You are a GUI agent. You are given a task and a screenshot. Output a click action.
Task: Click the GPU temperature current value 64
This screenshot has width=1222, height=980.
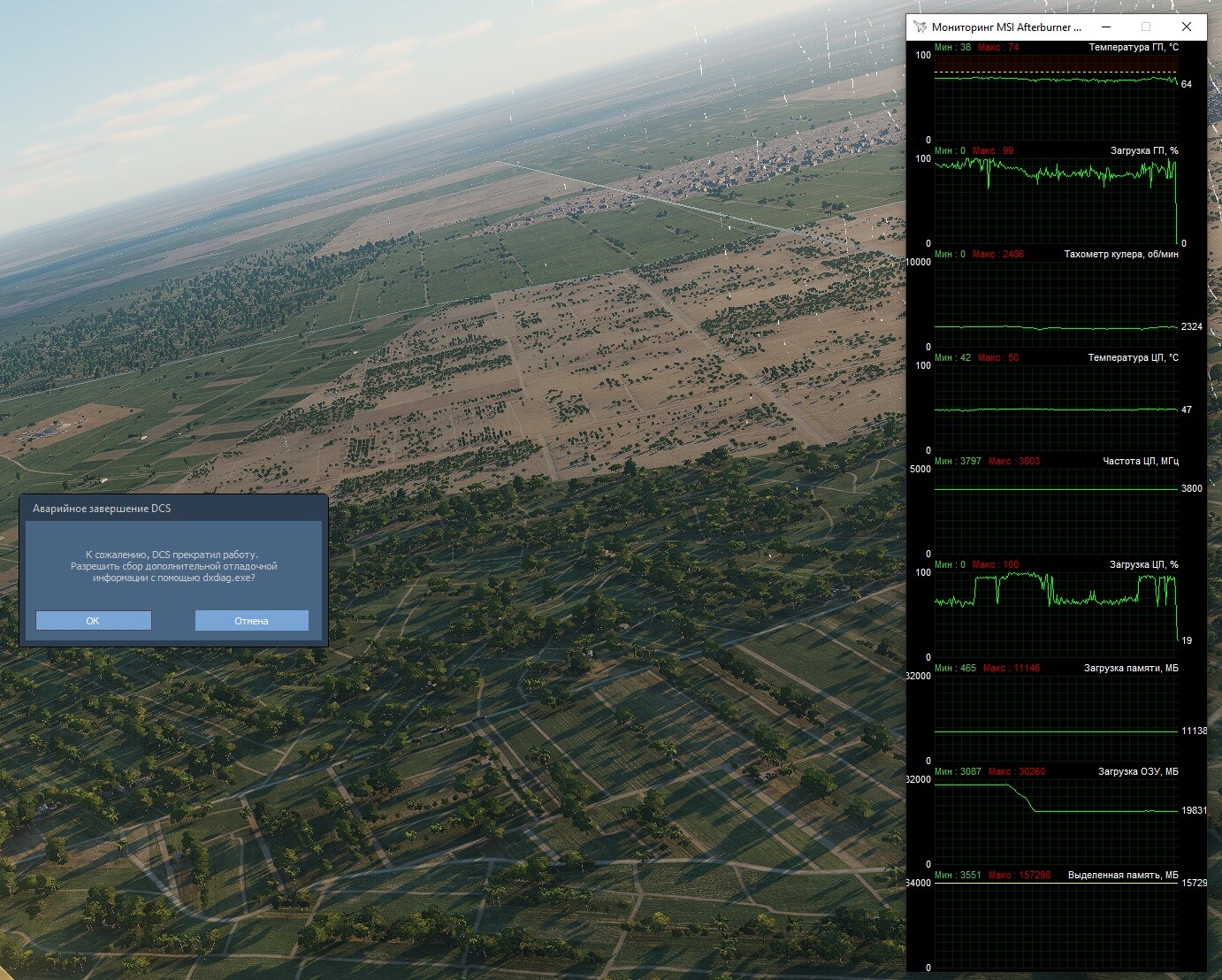coord(1187,84)
